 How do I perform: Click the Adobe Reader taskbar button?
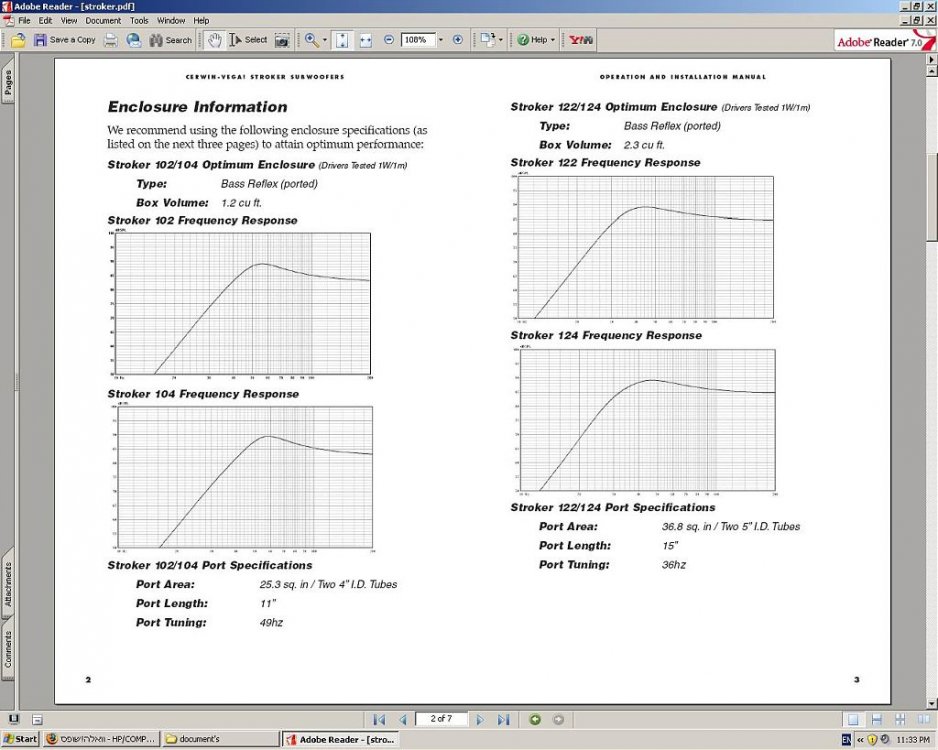pyautogui.click(x=341, y=739)
